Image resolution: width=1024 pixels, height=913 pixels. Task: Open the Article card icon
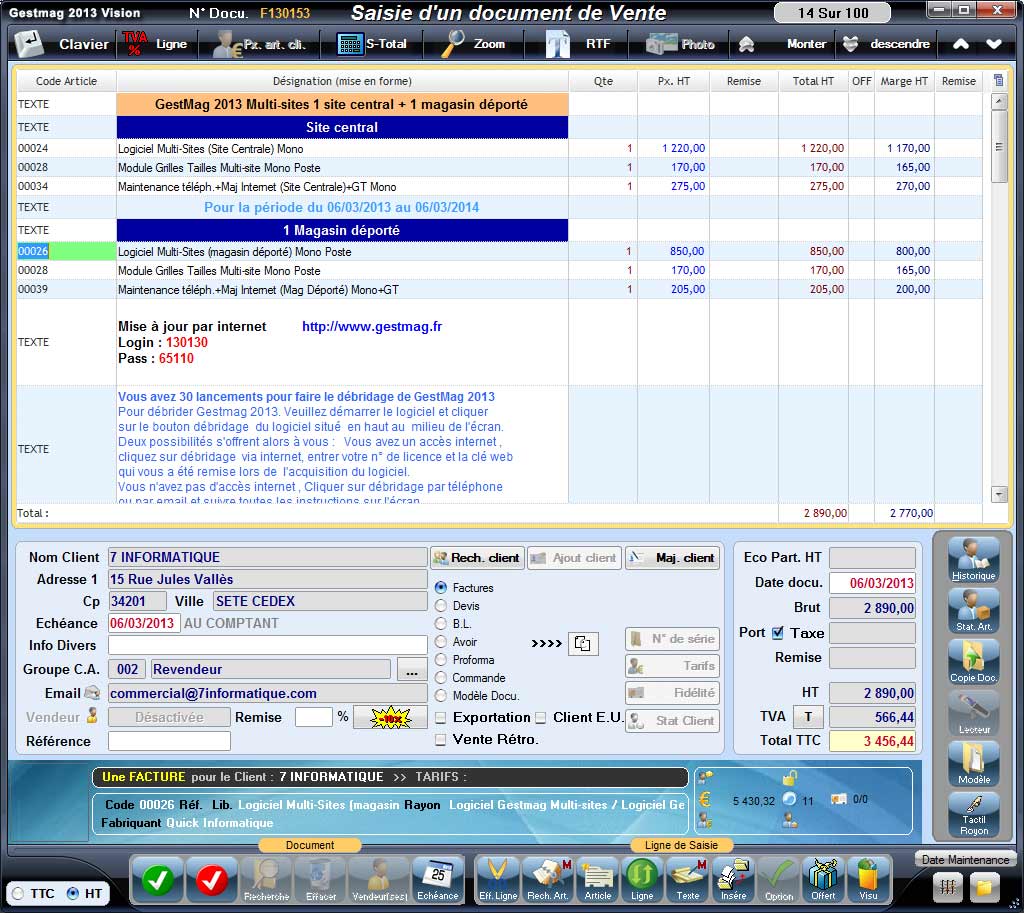pyautogui.click(x=598, y=880)
